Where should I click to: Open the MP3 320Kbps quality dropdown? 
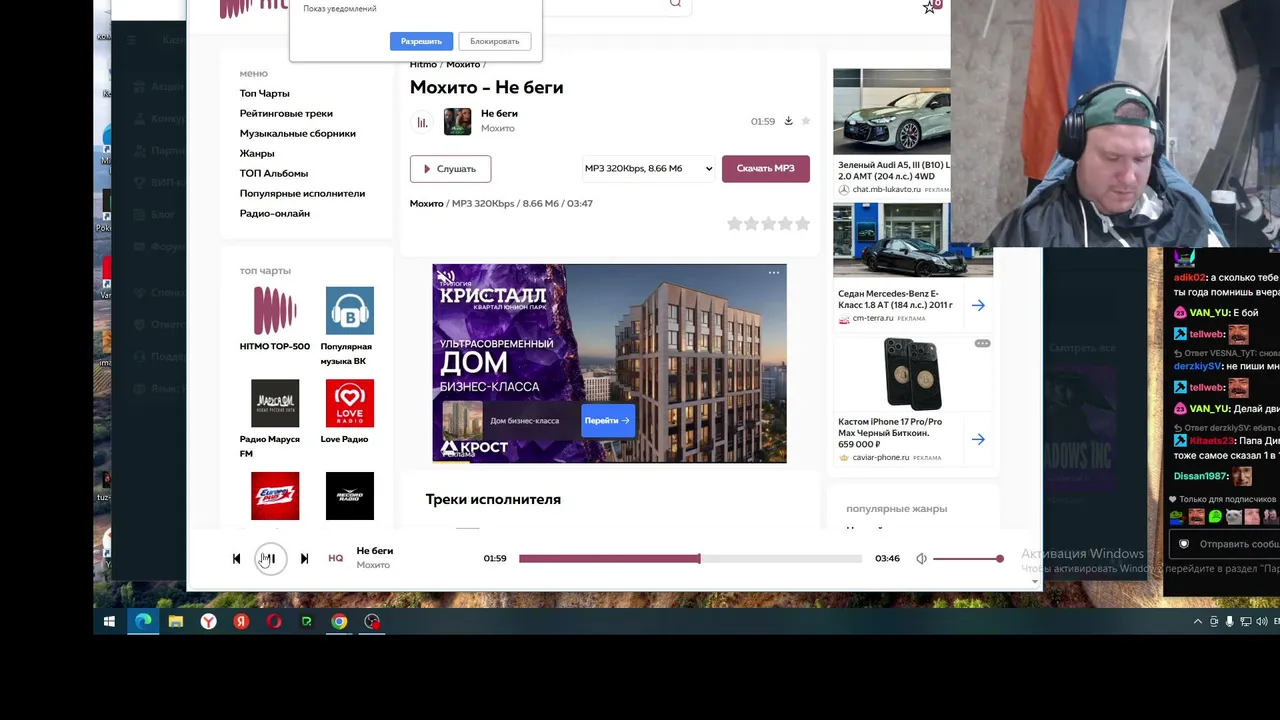pos(648,168)
